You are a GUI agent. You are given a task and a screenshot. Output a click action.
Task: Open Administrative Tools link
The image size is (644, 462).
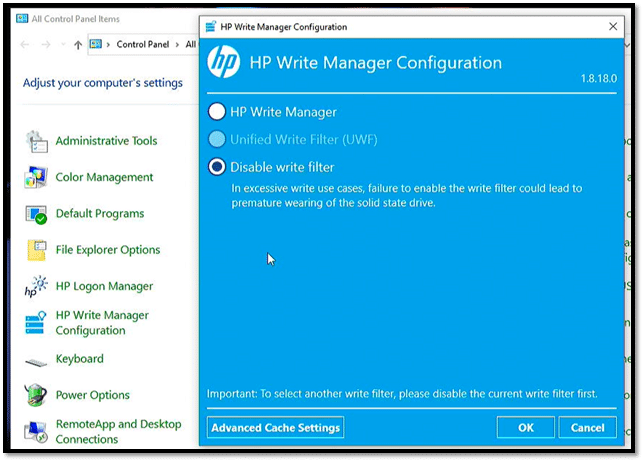click(106, 141)
